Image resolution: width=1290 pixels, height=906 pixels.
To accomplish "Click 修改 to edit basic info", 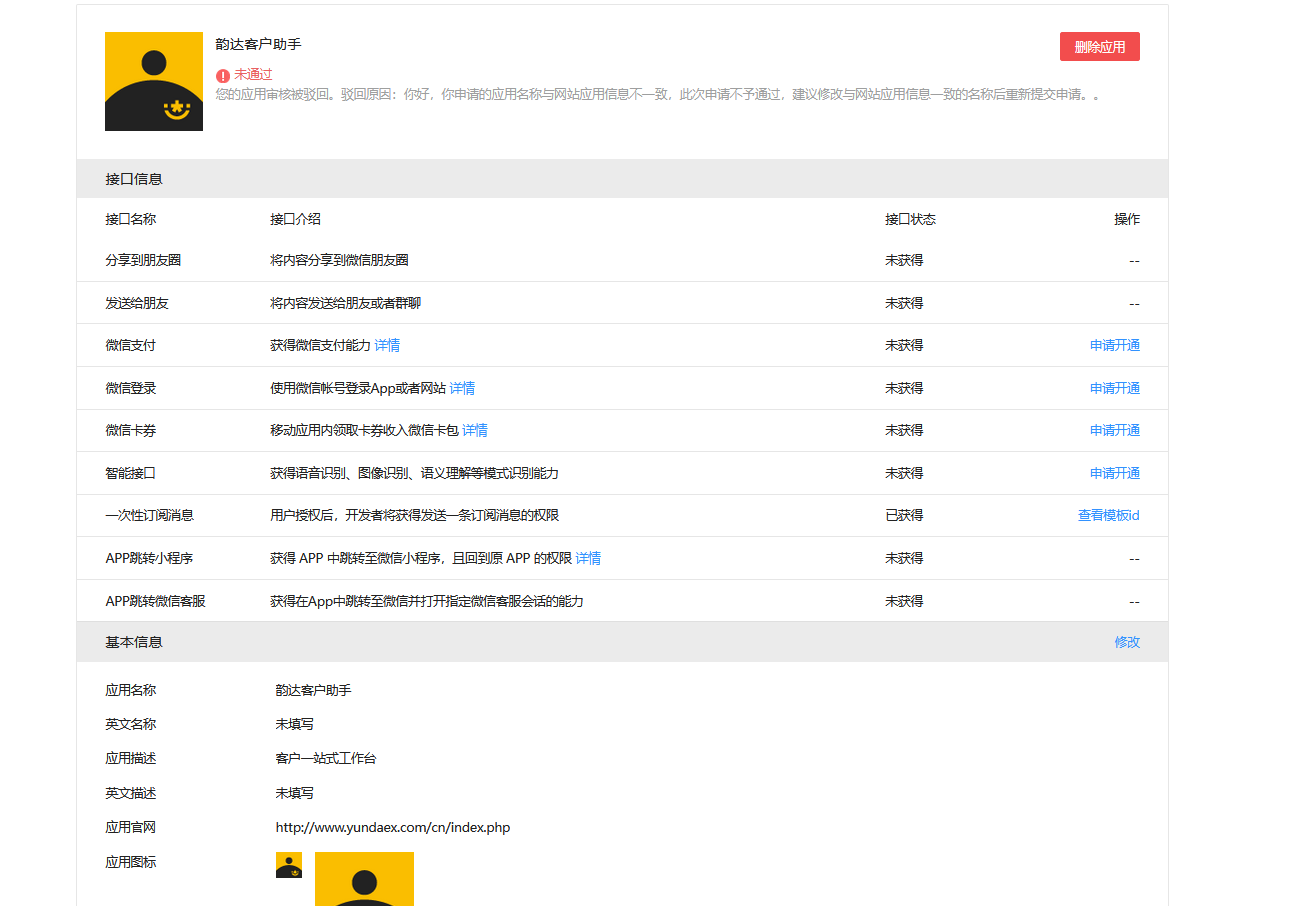I will point(1127,642).
